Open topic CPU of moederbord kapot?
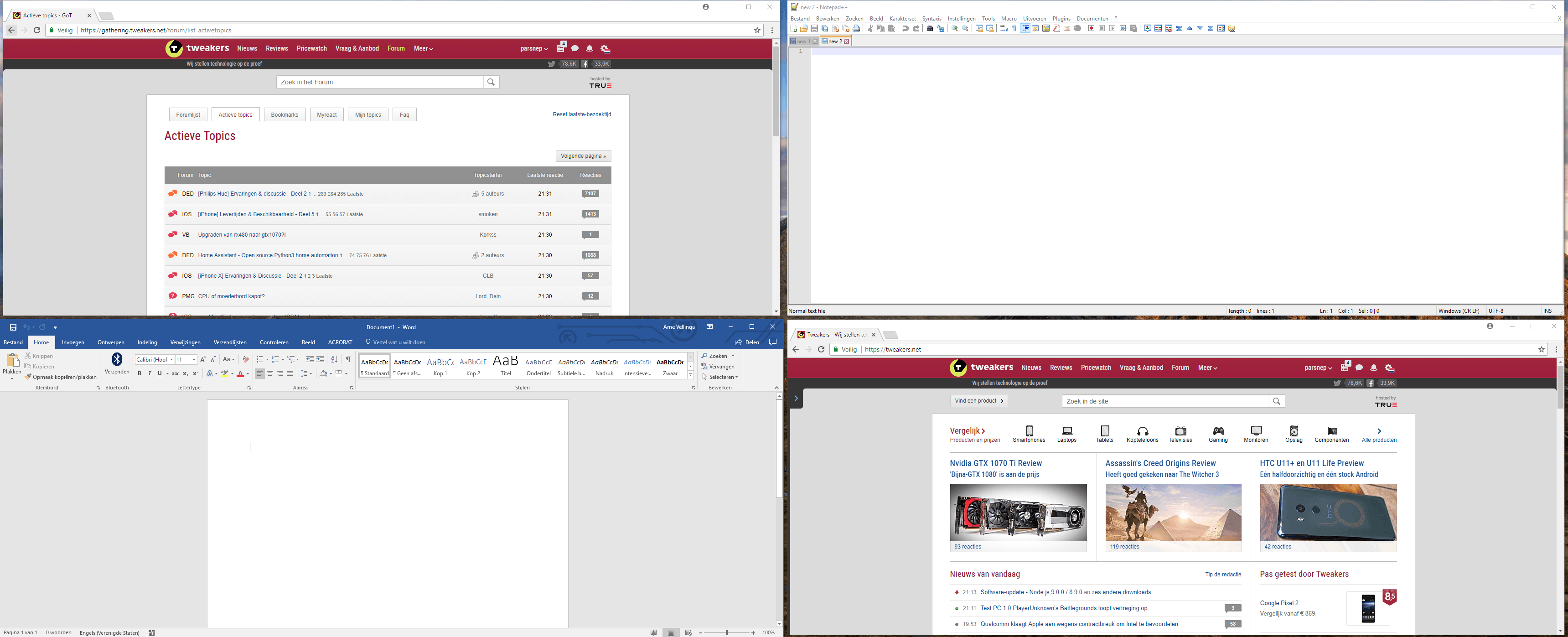 (x=231, y=296)
